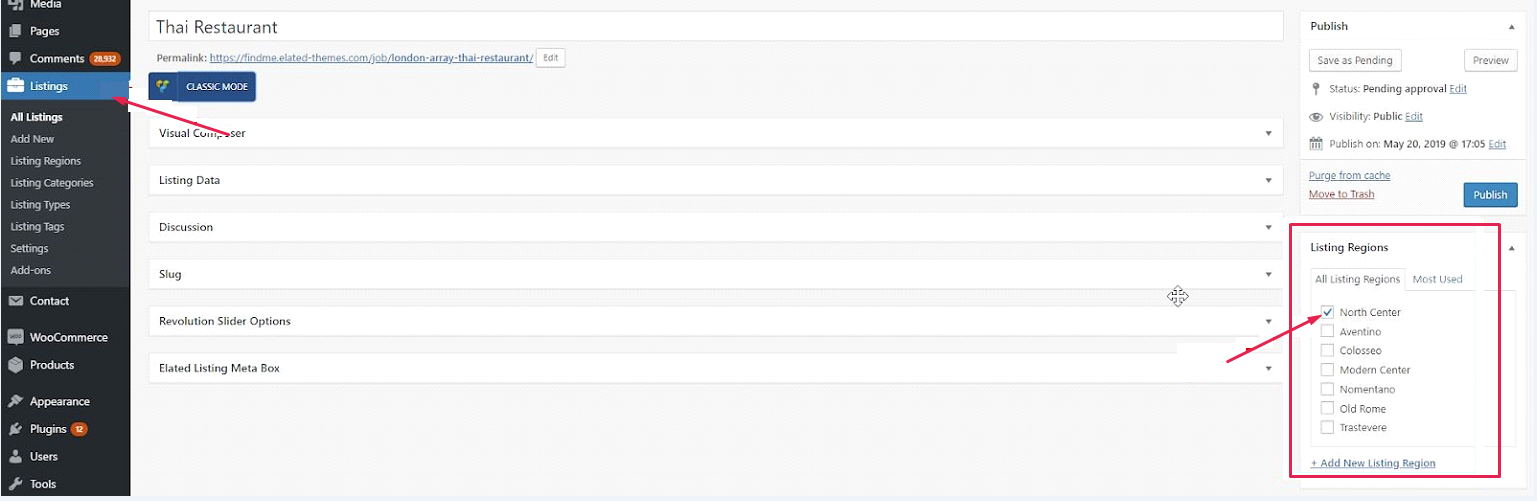
Task: Check the Old Rome region
Action: (1327, 408)
